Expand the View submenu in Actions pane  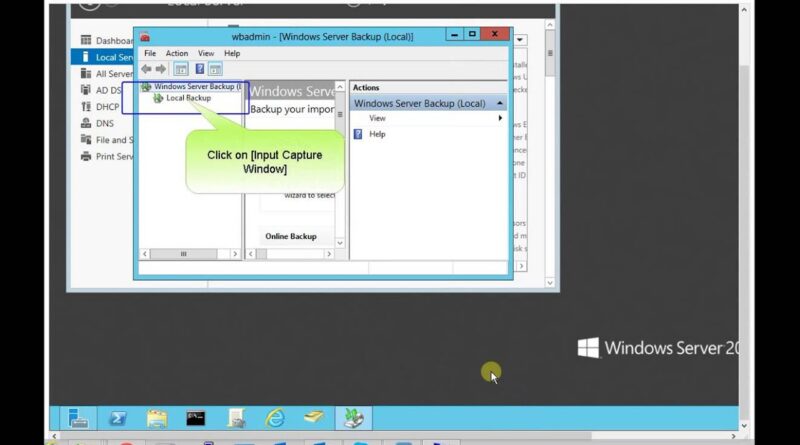point(429,118)
